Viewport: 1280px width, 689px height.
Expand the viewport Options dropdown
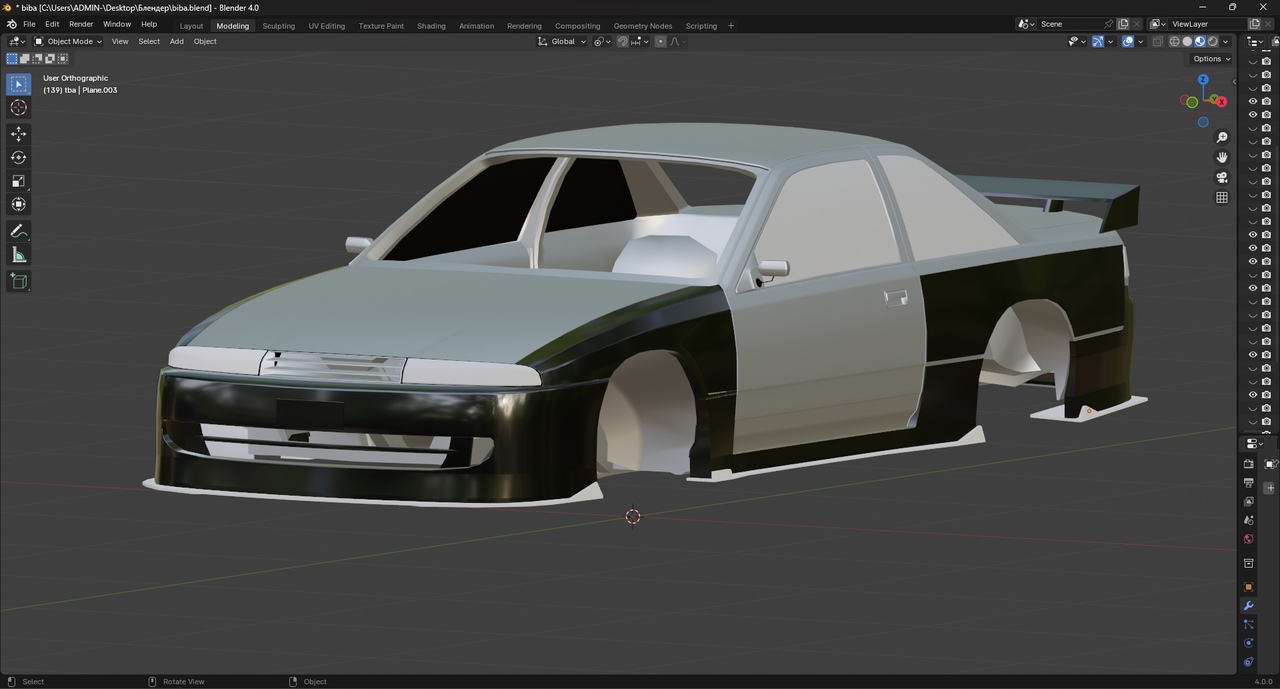coord(1211,59)
